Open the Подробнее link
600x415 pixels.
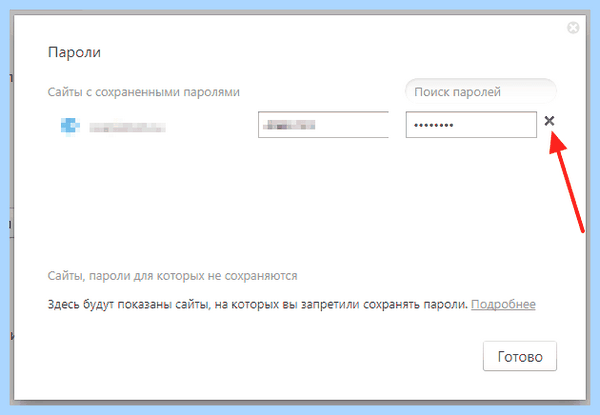pos(503,304)
